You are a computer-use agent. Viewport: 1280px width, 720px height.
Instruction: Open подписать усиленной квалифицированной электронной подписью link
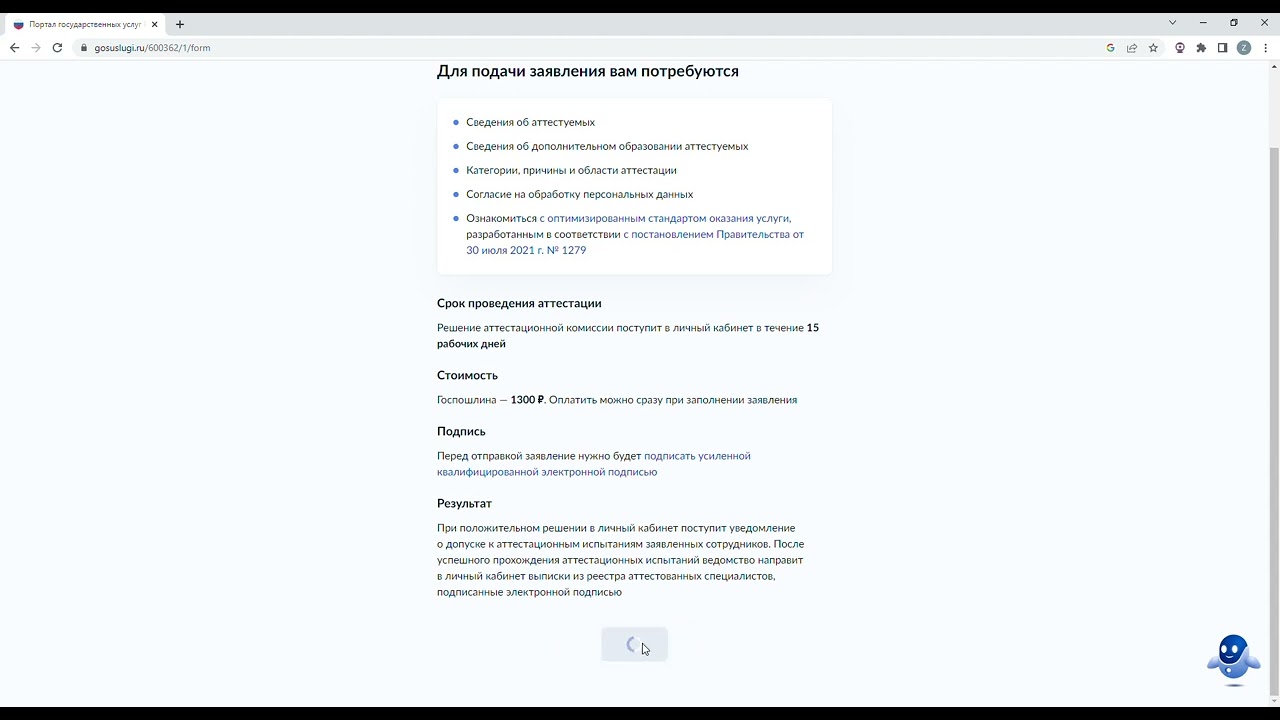click(594, 464)
